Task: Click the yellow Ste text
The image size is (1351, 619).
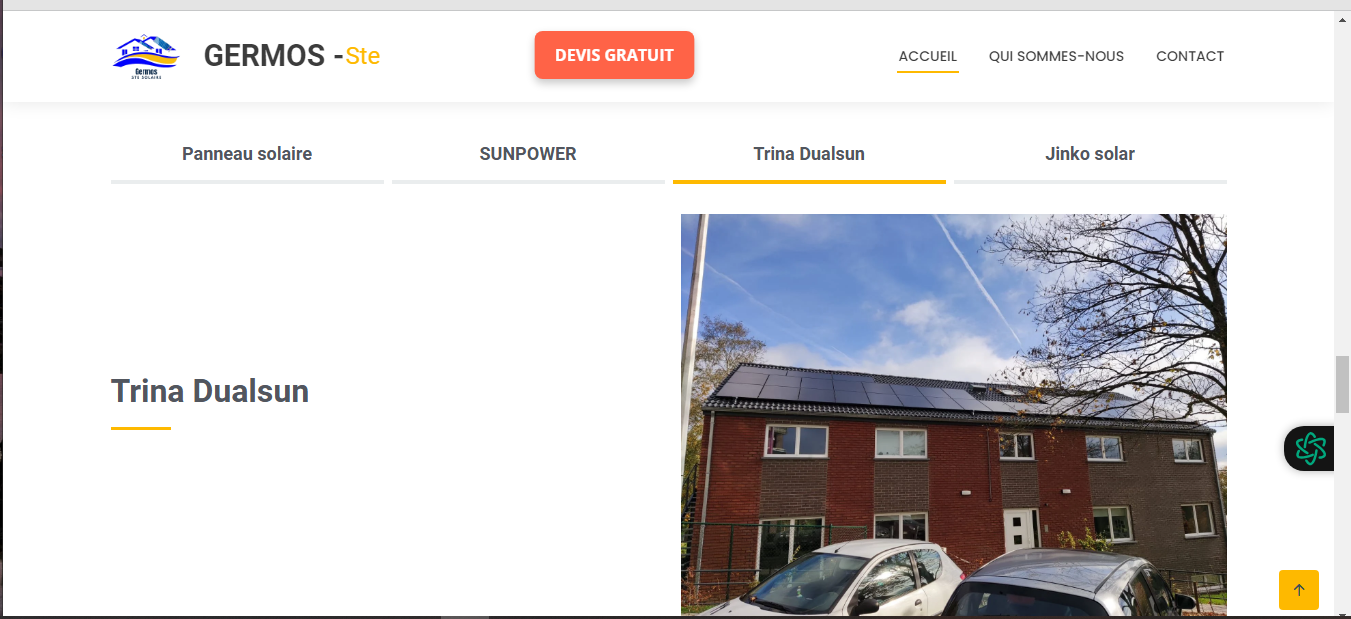Action: pyautogui.click(x=363, y=57)
